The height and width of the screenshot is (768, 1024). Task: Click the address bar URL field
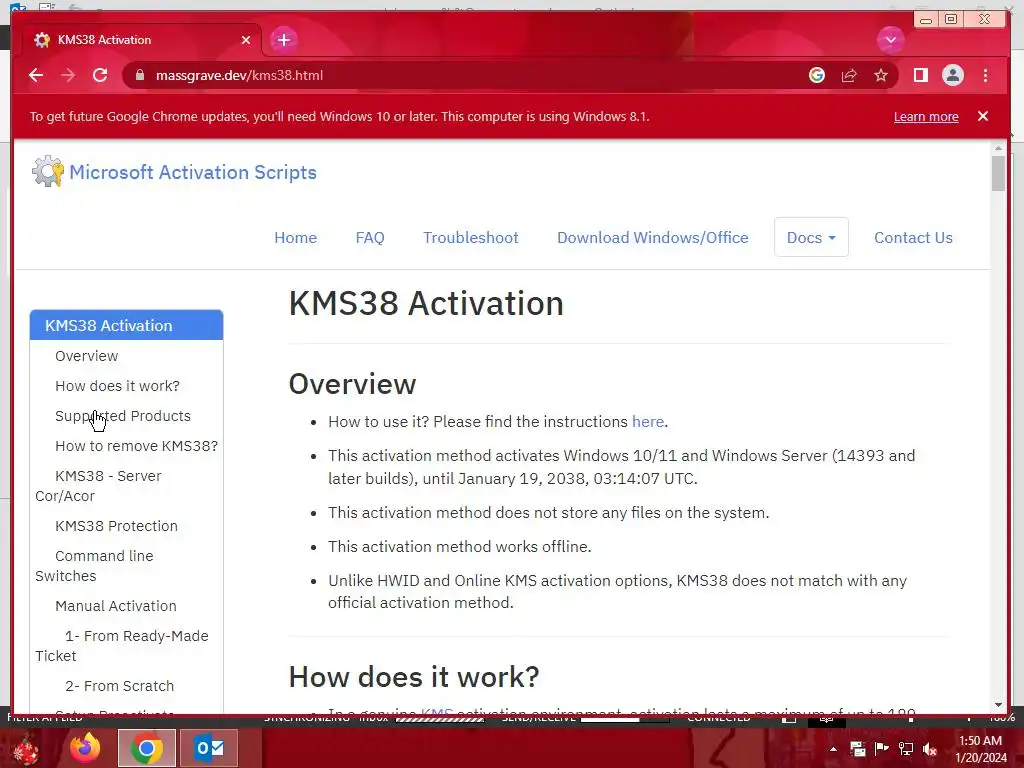(470, 75)
